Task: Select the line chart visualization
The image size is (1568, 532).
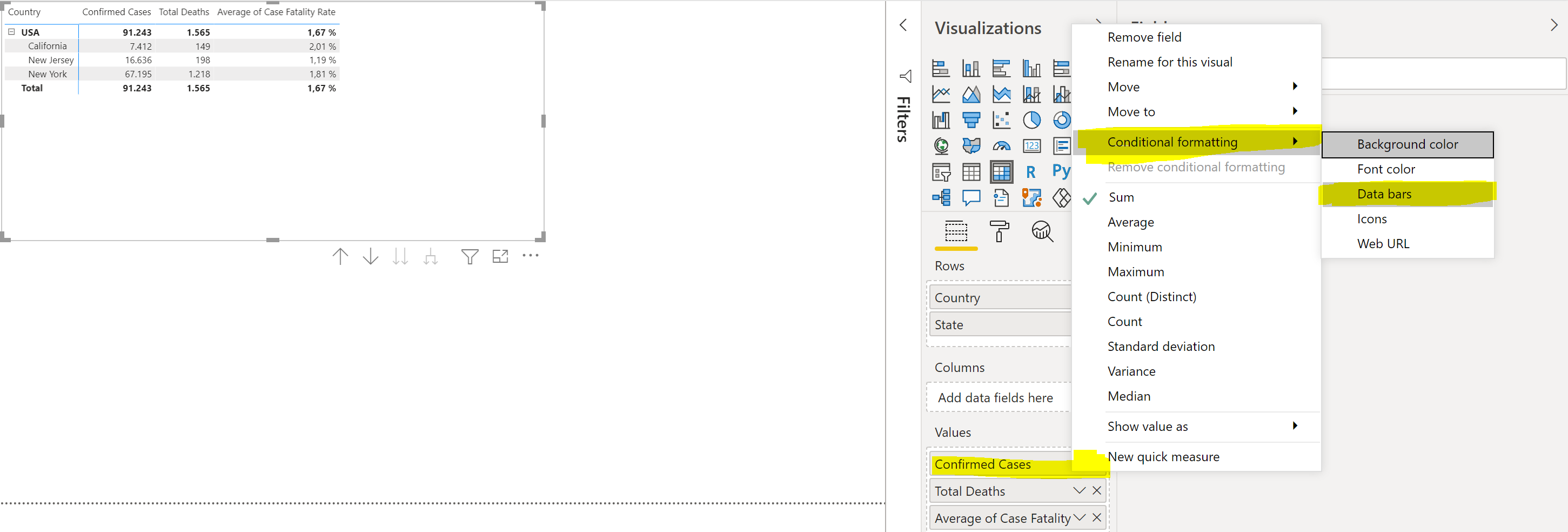Action: pyautogui.click(x=941, y=95)
